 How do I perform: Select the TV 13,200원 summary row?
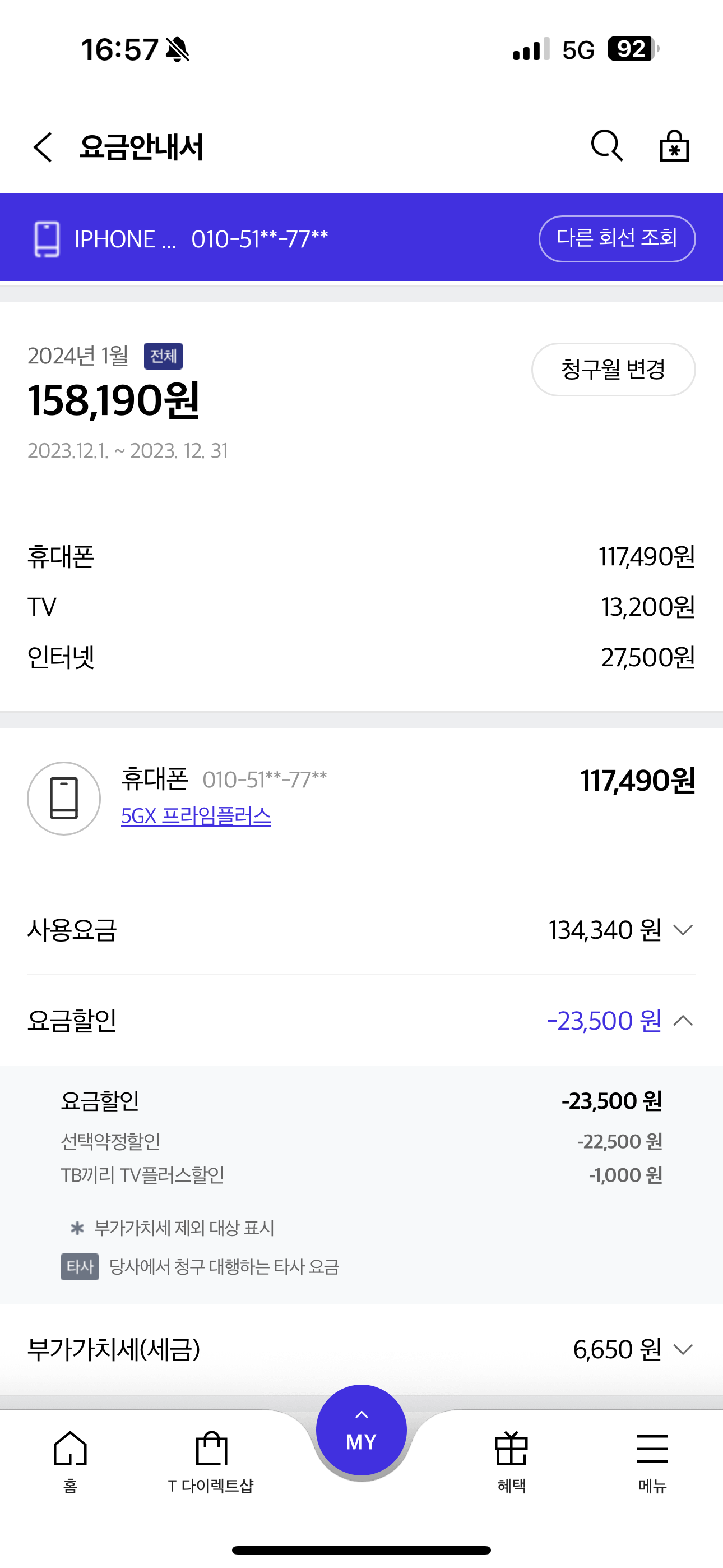tap(361, 607)
